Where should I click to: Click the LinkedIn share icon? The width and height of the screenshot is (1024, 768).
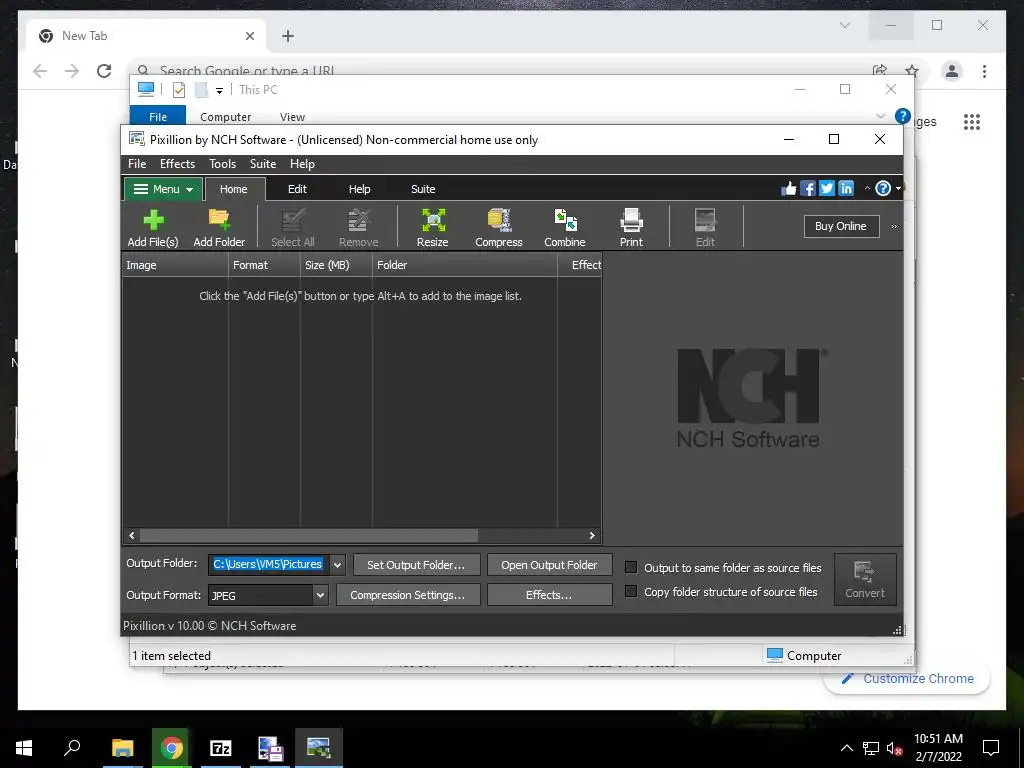[846, 189]
